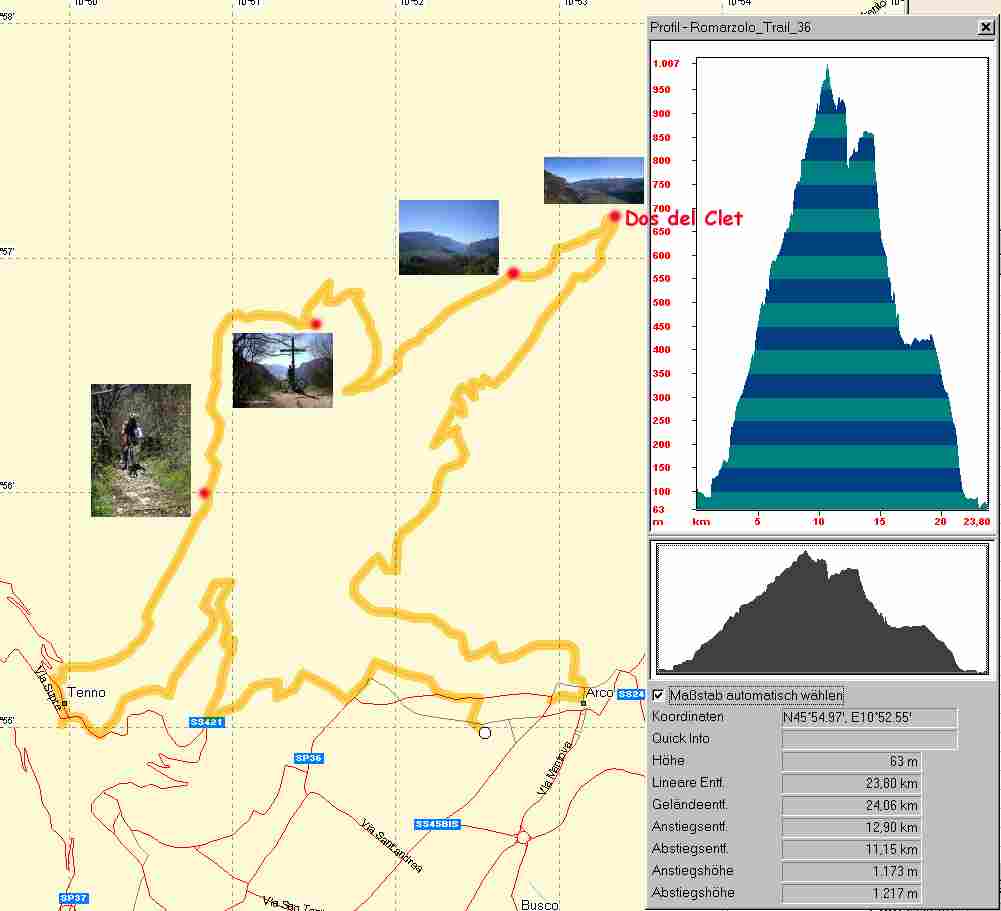This screenshot has width=1001, height=911.
Task: Click the red waypoint beside the hiker photo
Action: 204,493
